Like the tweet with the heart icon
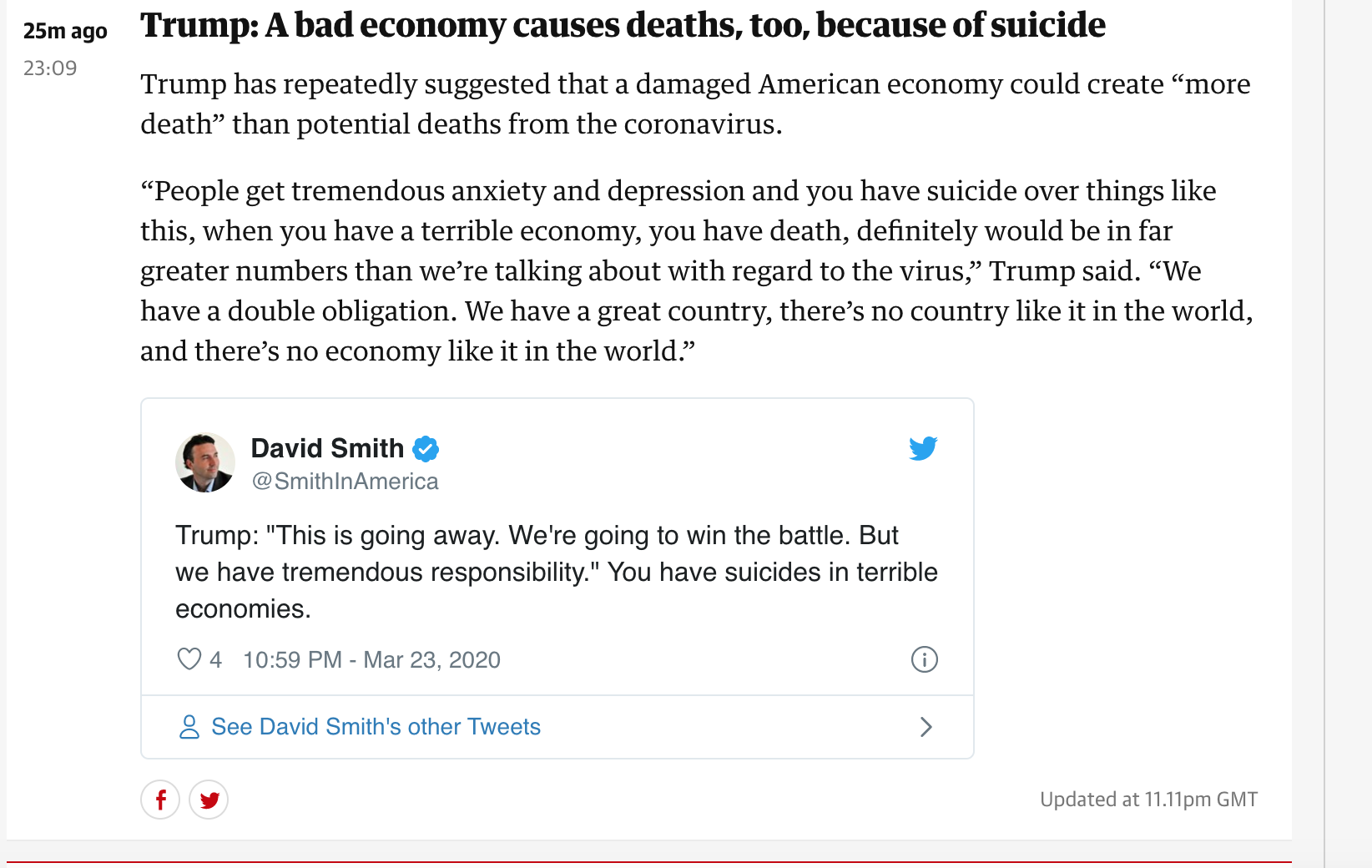The width and height of the screenshot is (1372, 868). tap(189, 659)
